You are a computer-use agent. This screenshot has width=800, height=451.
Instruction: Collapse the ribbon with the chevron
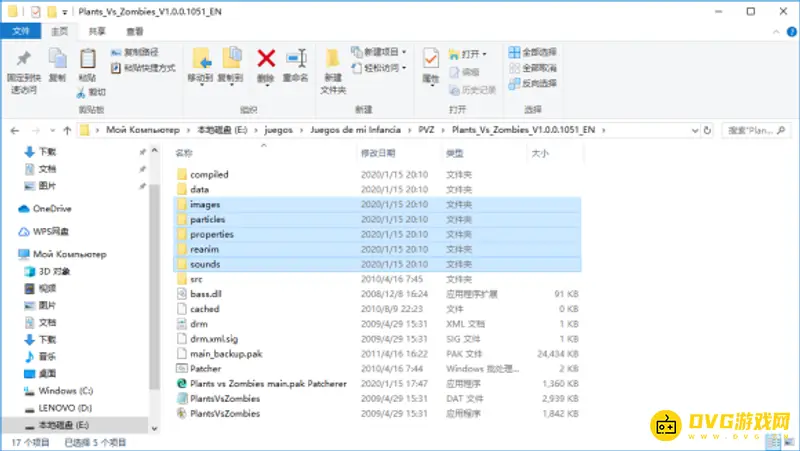776,32
